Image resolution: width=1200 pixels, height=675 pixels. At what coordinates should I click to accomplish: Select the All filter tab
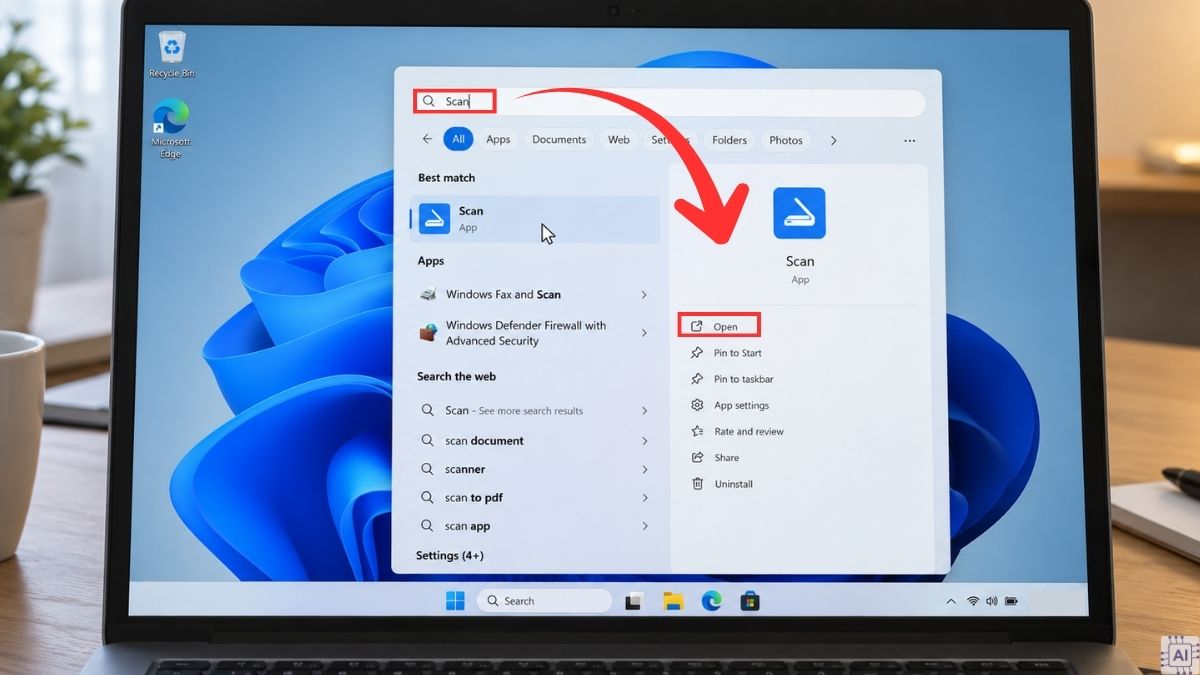(458, 140)
